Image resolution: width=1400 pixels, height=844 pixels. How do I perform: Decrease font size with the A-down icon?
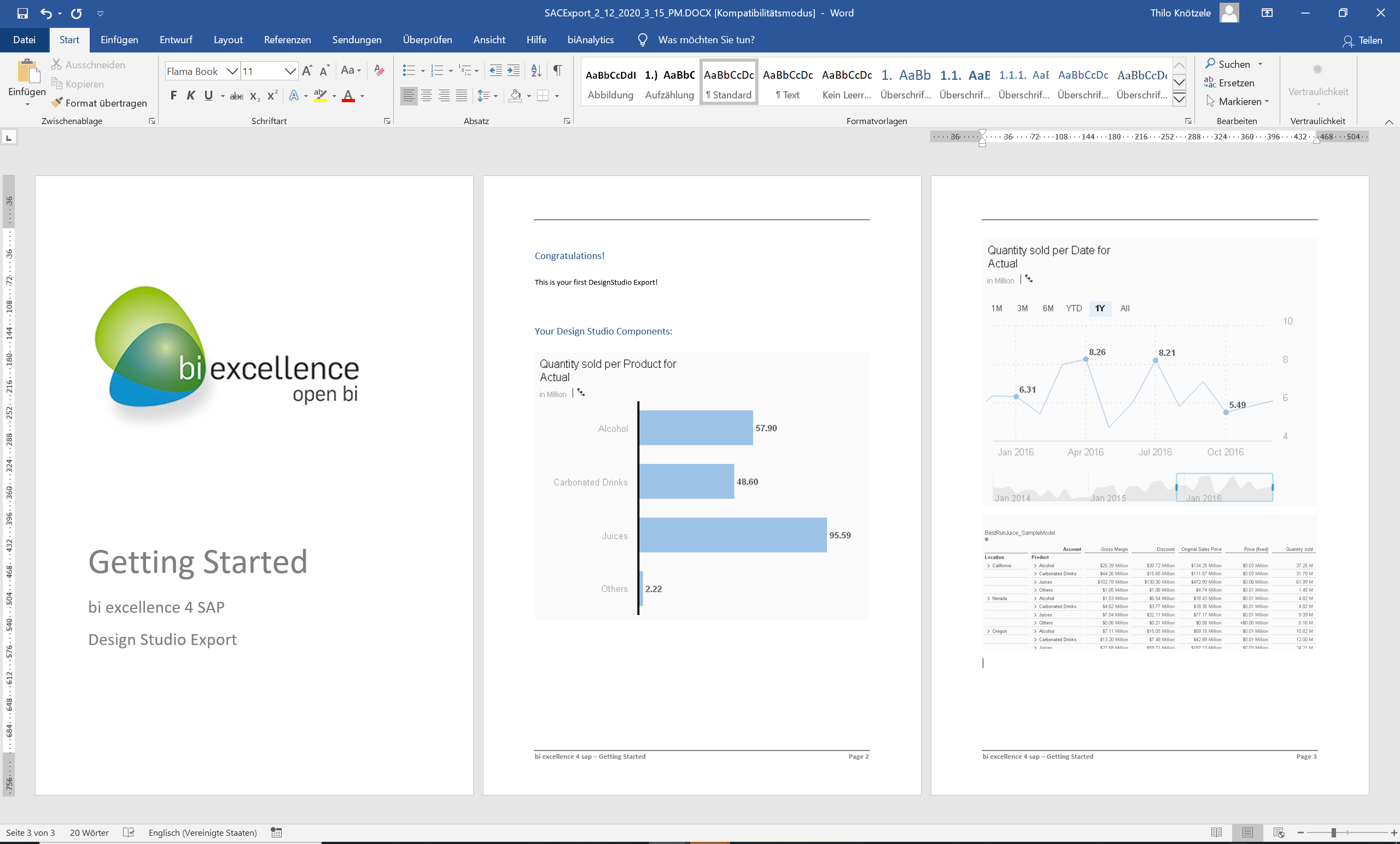click(324, 71)
